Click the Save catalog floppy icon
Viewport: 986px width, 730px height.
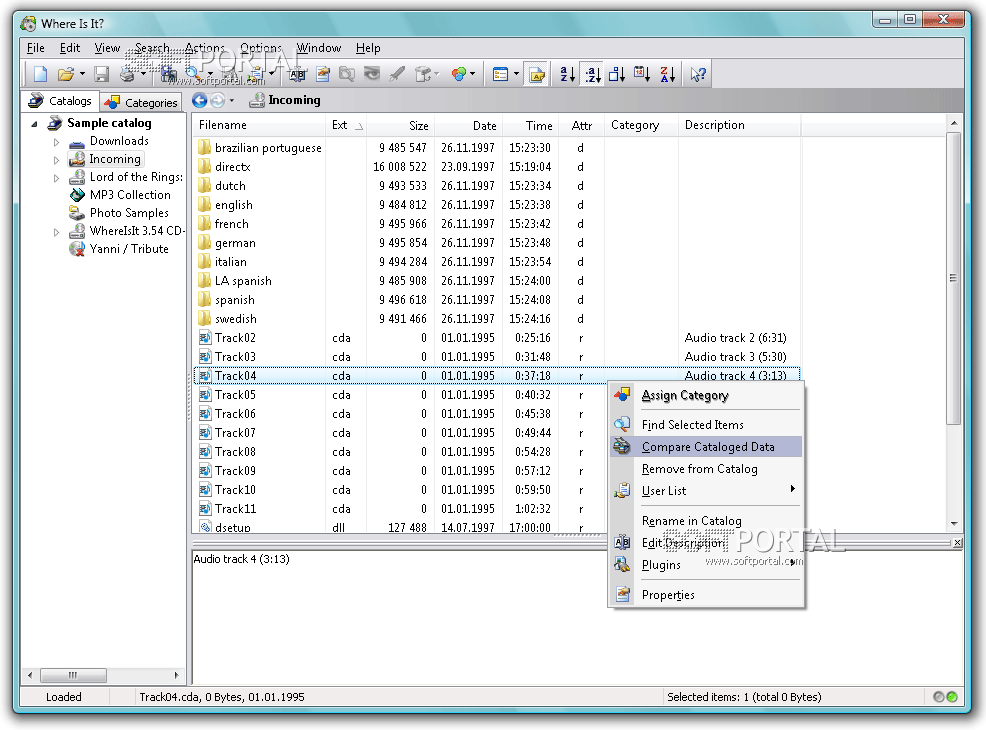point(102,74)
